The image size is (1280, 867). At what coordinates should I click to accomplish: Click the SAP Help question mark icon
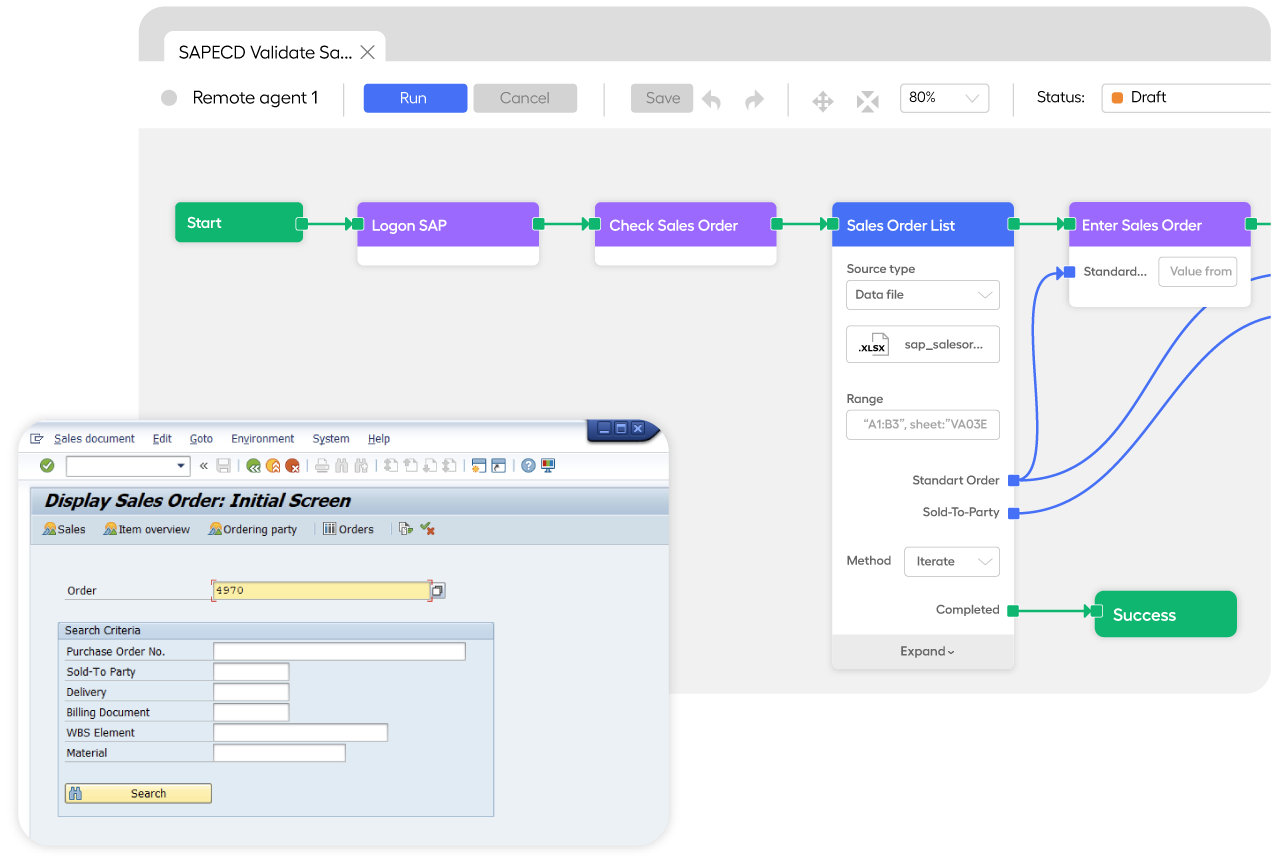[528, 465]
